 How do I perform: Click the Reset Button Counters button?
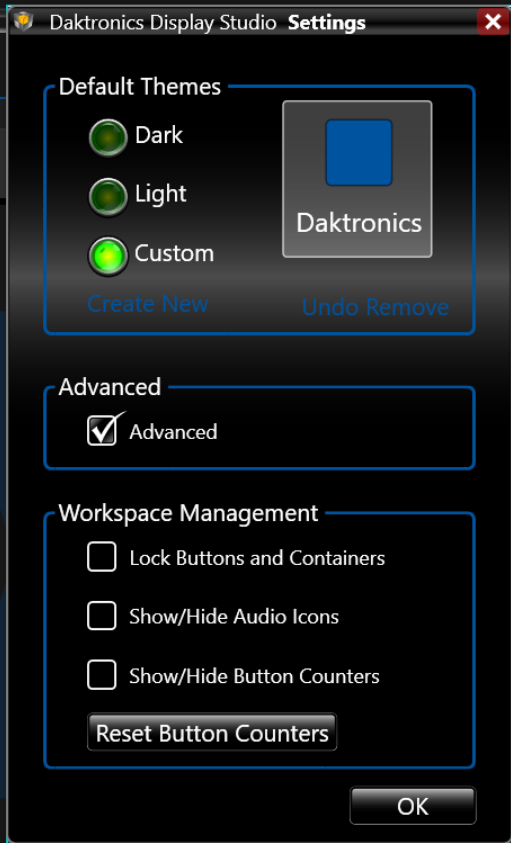pyautogui.click(x=212, y=732)
